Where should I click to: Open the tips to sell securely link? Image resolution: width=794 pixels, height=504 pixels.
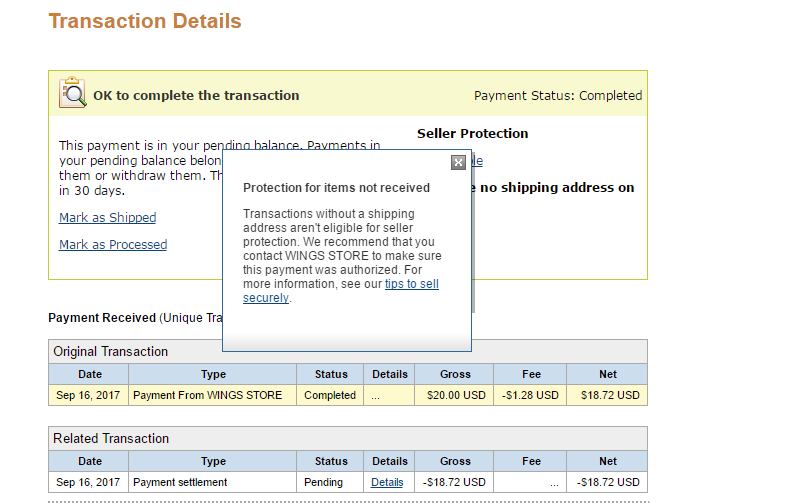pos(411,284)
